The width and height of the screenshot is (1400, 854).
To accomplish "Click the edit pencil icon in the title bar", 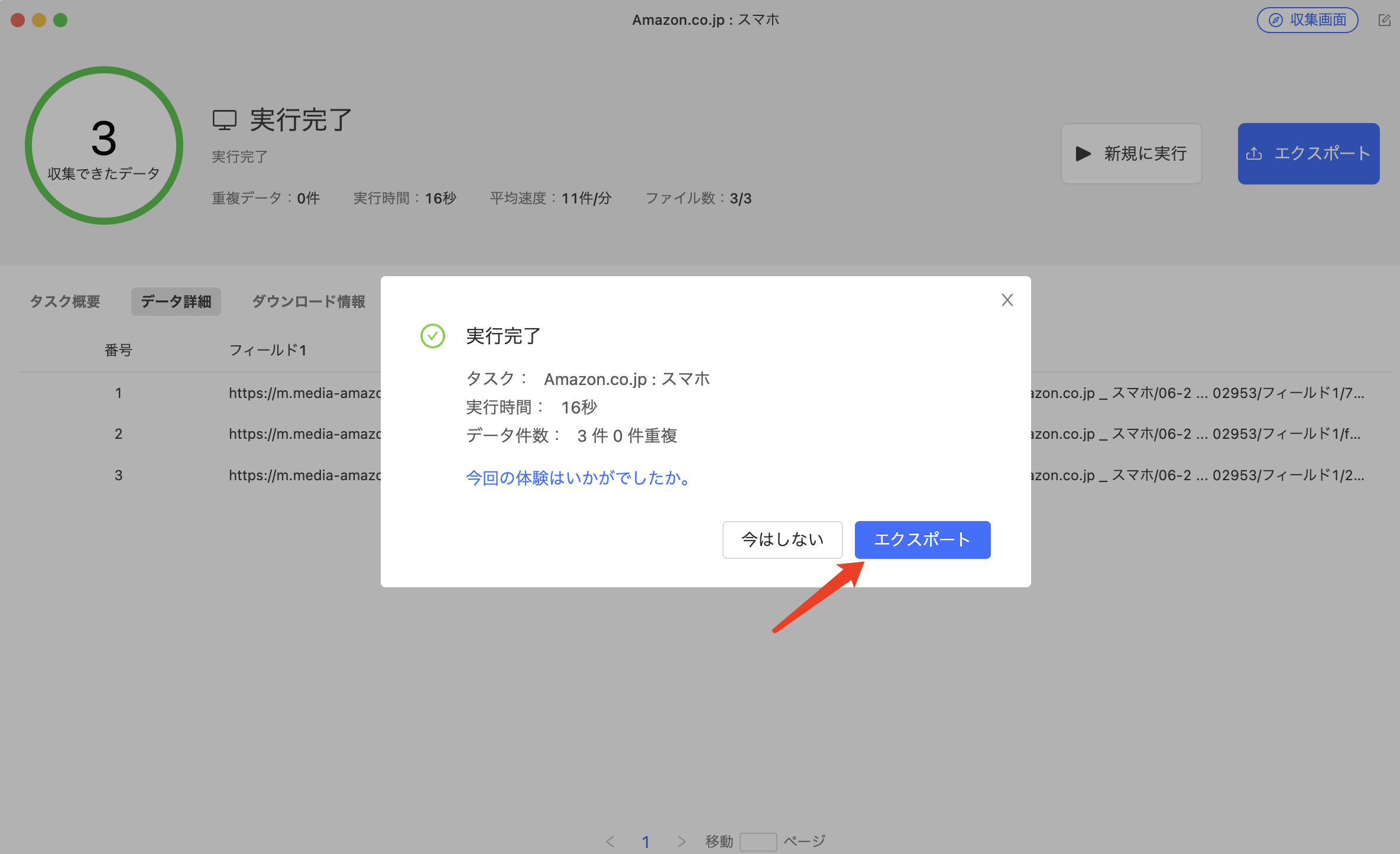I will coord(1384,20).
